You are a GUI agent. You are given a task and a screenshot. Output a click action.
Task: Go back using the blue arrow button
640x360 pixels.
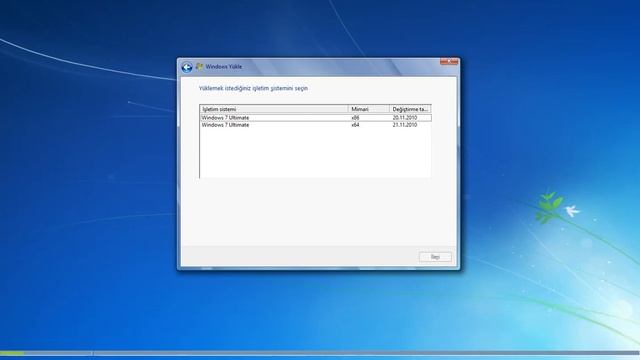click(x=187, y=67)
